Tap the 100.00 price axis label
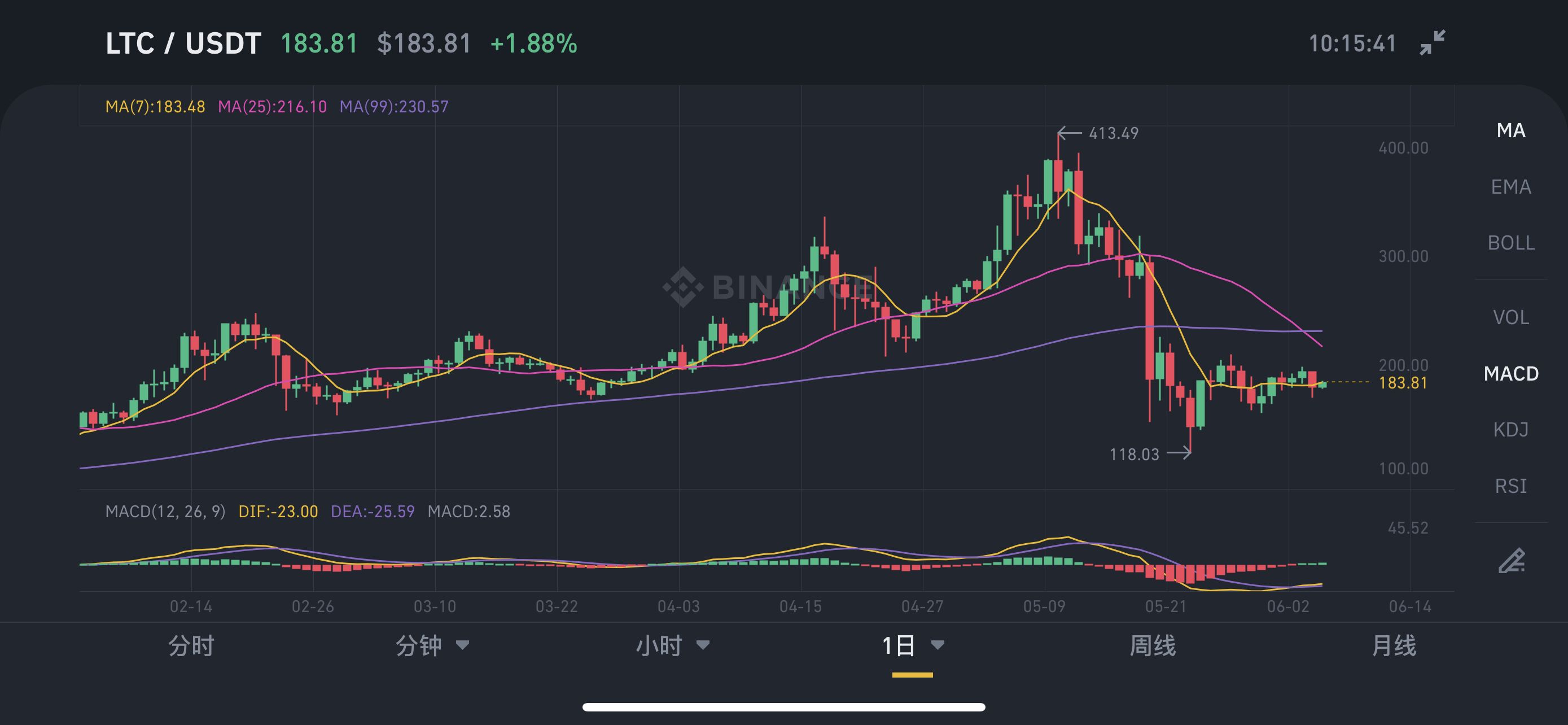The image size is (1568, 725). 1403,469
